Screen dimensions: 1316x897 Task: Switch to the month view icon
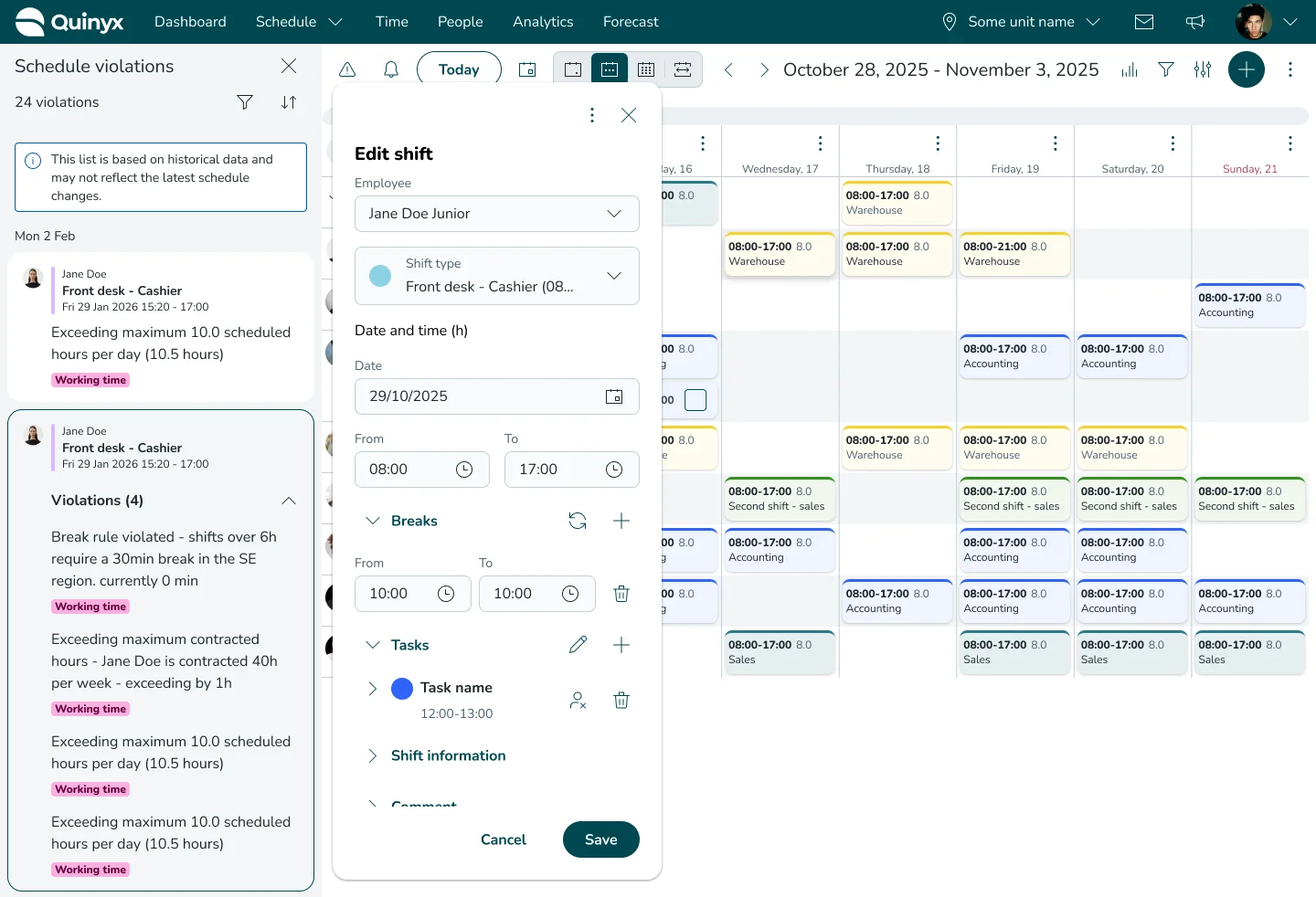[646, 69]
